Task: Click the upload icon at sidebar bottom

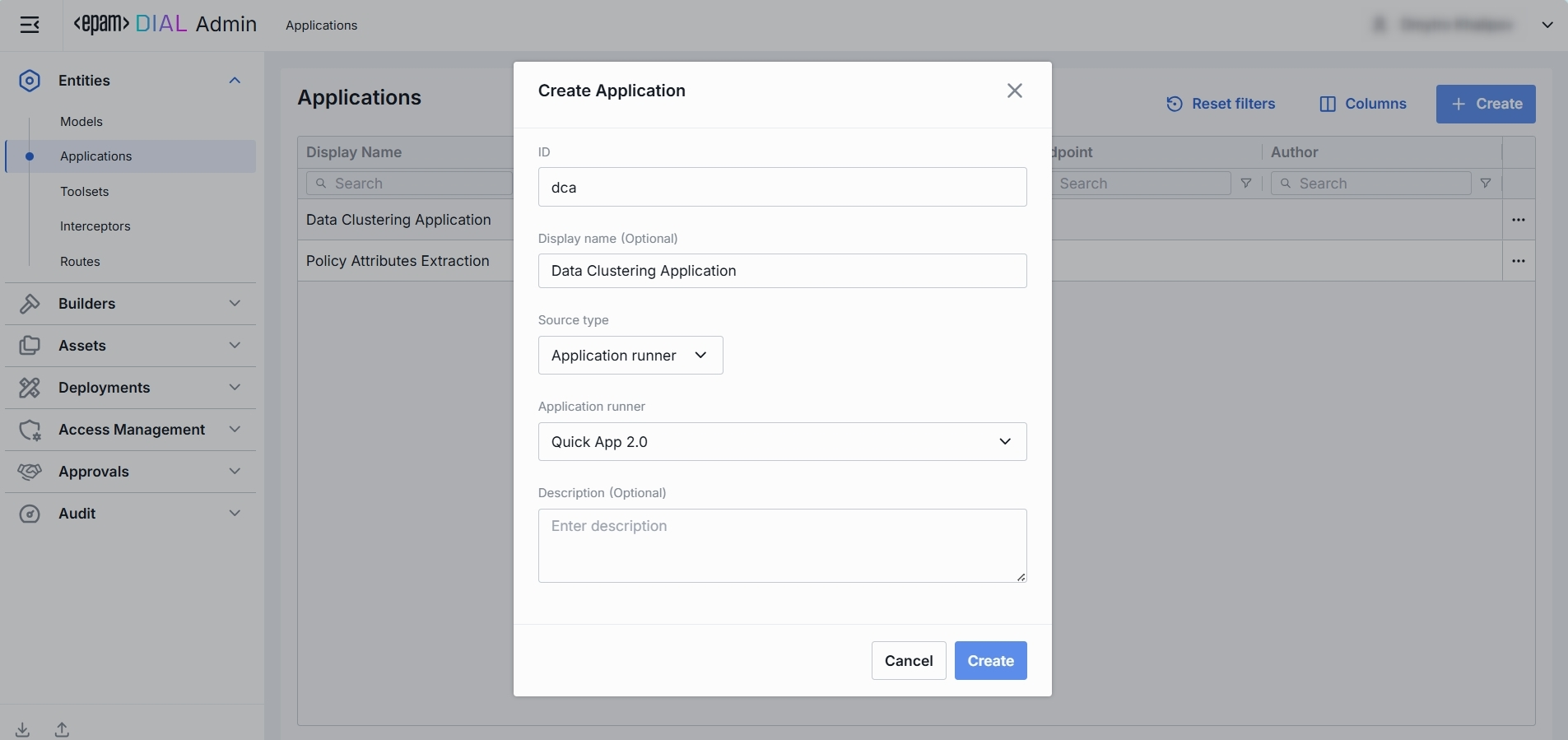Action: (62, 729)
